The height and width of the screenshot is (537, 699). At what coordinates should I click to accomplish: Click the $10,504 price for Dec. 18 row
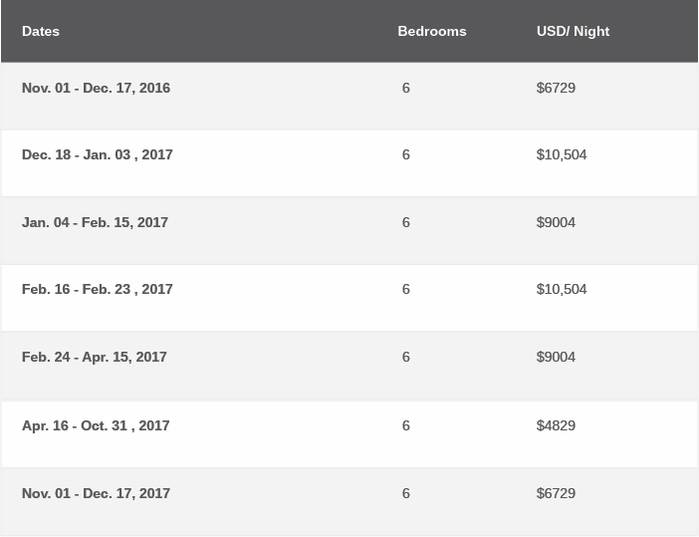[x=562, y=155]
